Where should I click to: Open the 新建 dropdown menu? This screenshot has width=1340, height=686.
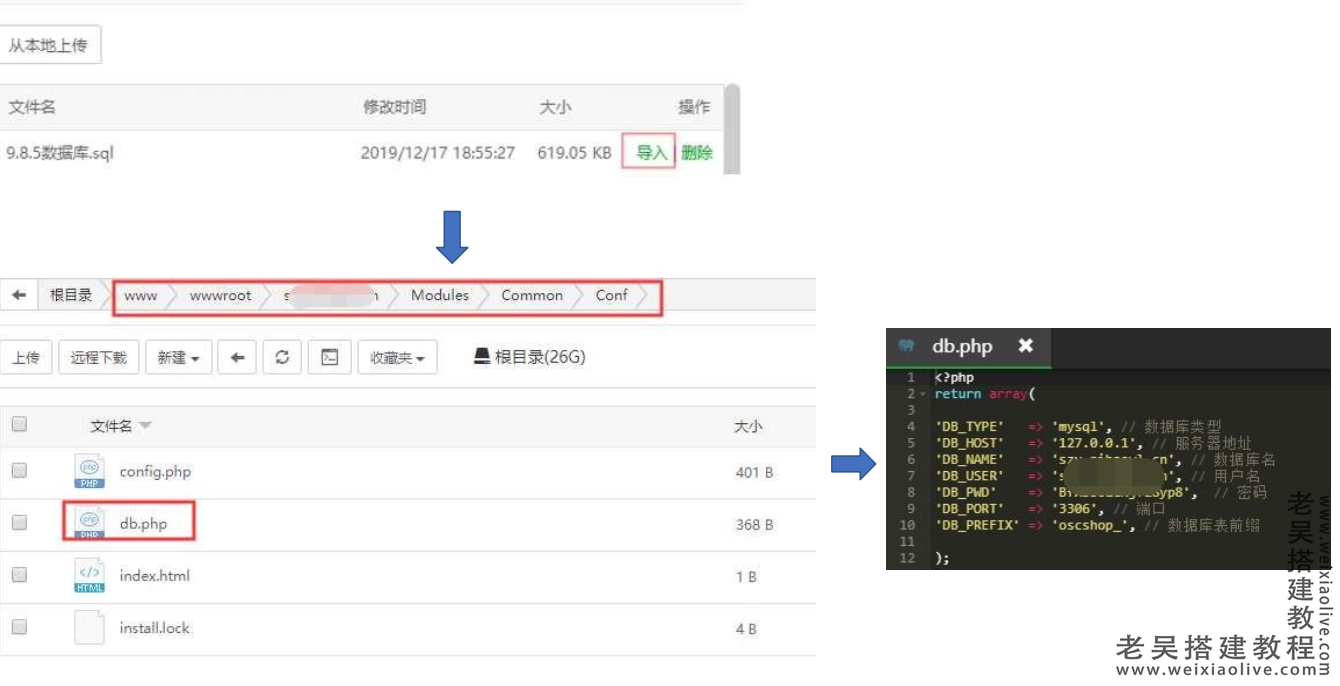pos(178,357)
